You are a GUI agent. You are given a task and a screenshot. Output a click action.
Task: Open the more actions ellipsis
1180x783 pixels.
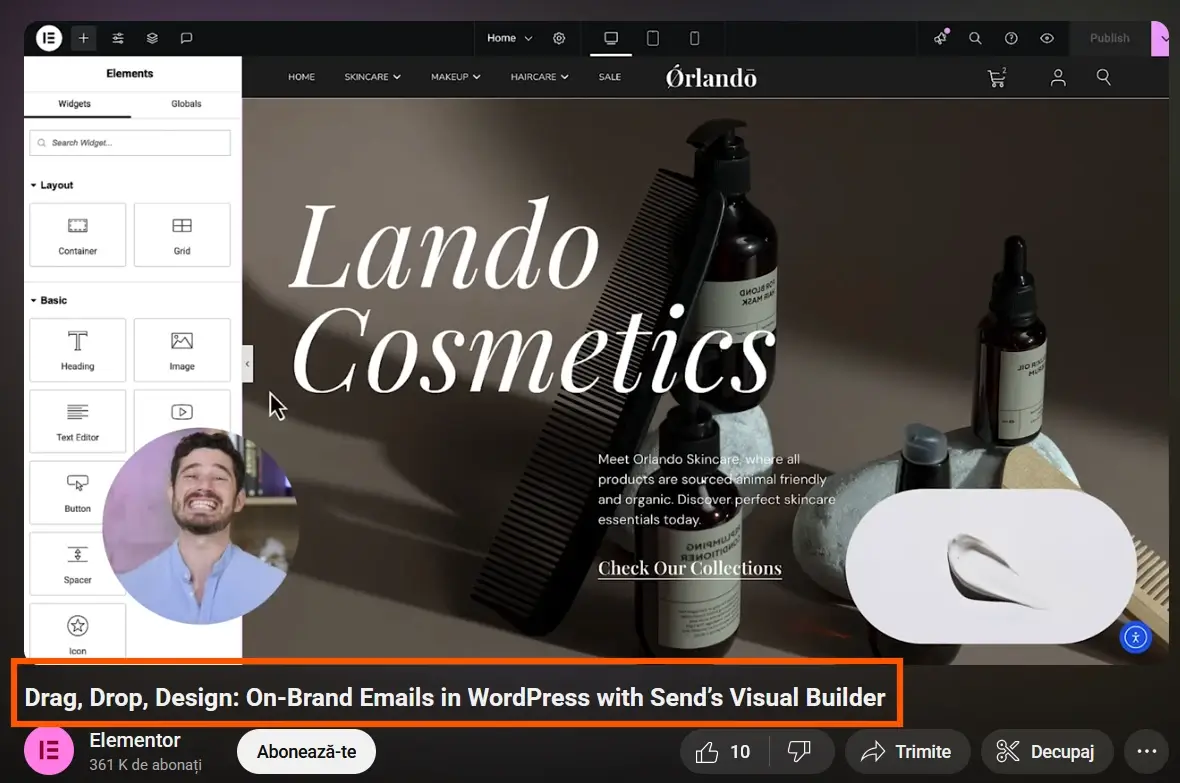[x=1147, y=751]
